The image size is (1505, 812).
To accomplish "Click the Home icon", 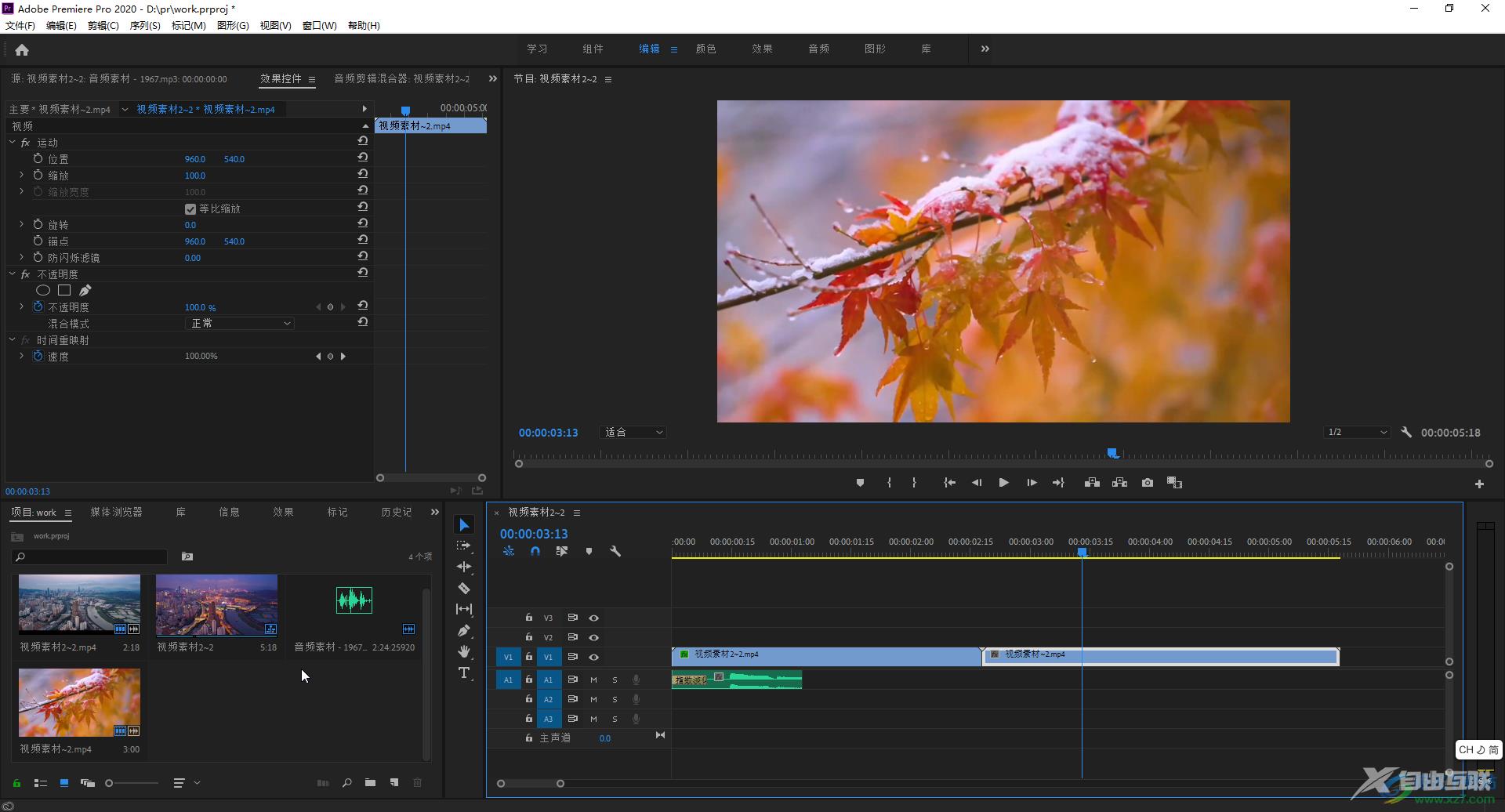I will tap(22, 50).
